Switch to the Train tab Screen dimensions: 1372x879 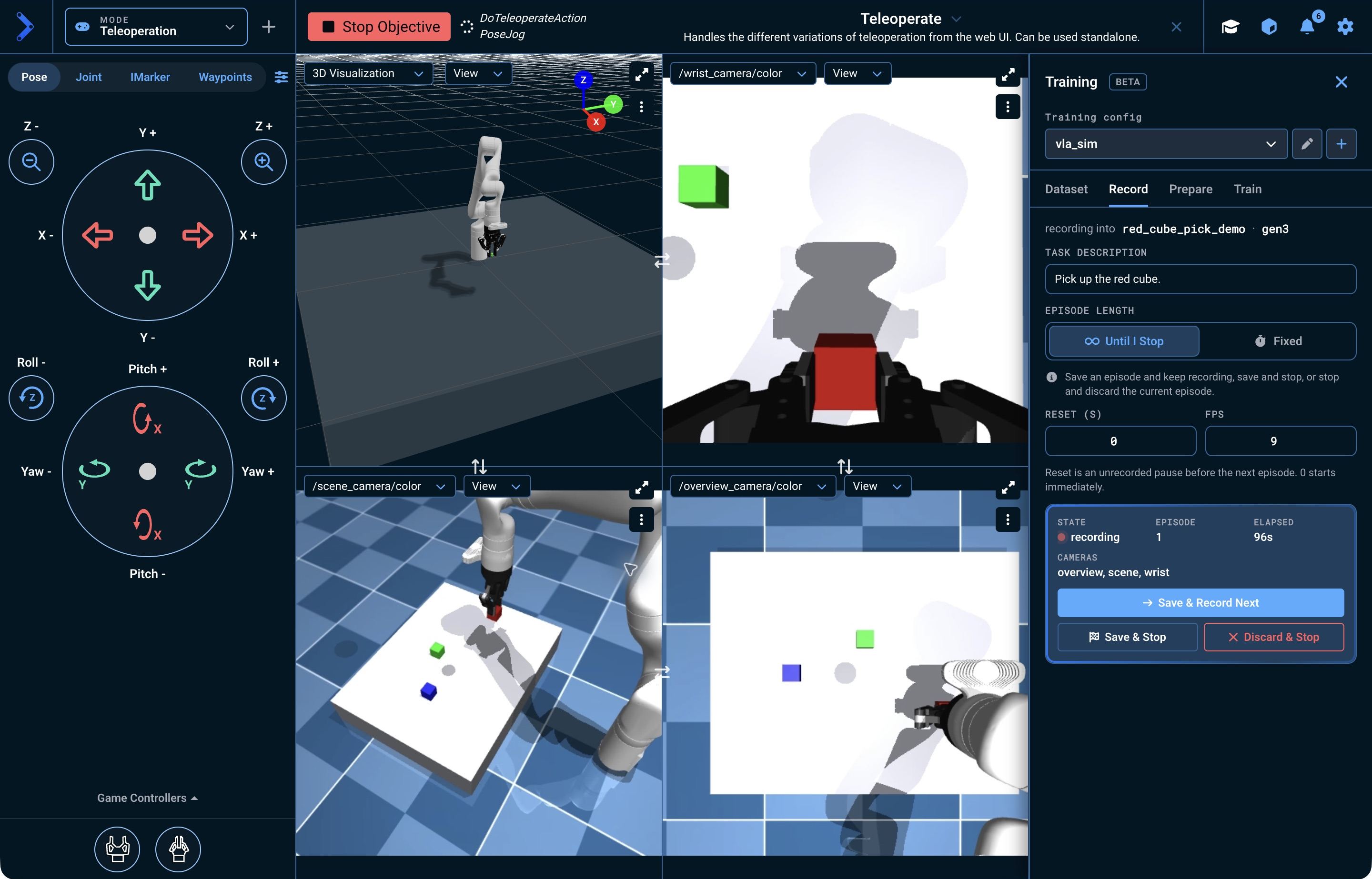(1248, 190)
